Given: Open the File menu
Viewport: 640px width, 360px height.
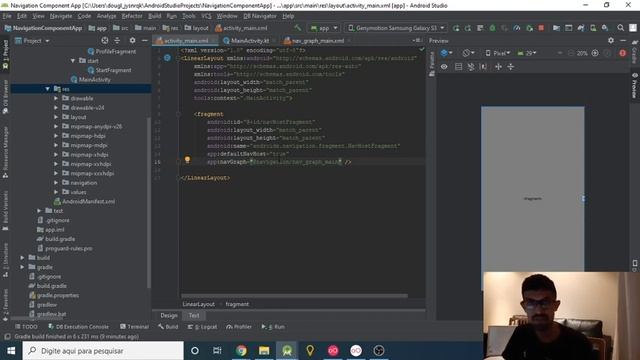Looking at the screenshot, I should (x=7, y=16).
